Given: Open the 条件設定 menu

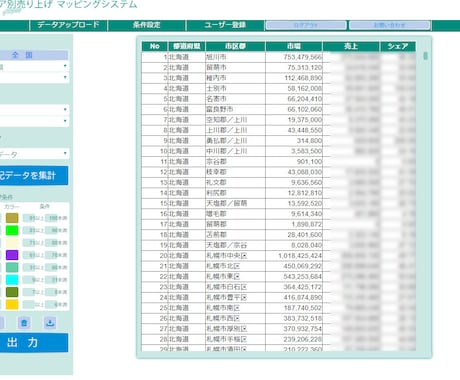Looking at the screenshot, I should point(147,25).
